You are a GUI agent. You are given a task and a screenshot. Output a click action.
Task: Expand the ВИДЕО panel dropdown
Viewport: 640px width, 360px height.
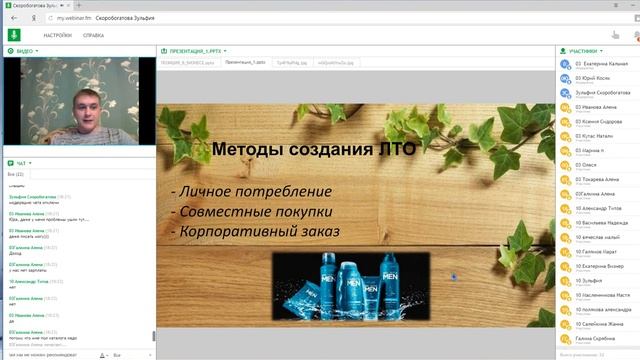(x=37, y=51)
